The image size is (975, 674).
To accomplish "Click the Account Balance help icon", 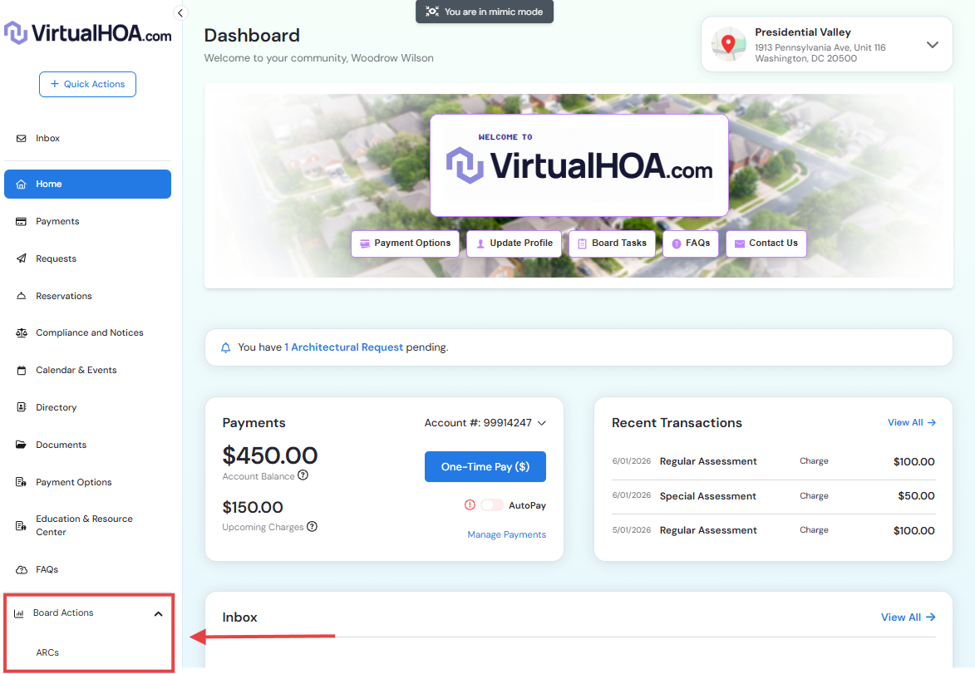I will [x=303, y=475].
